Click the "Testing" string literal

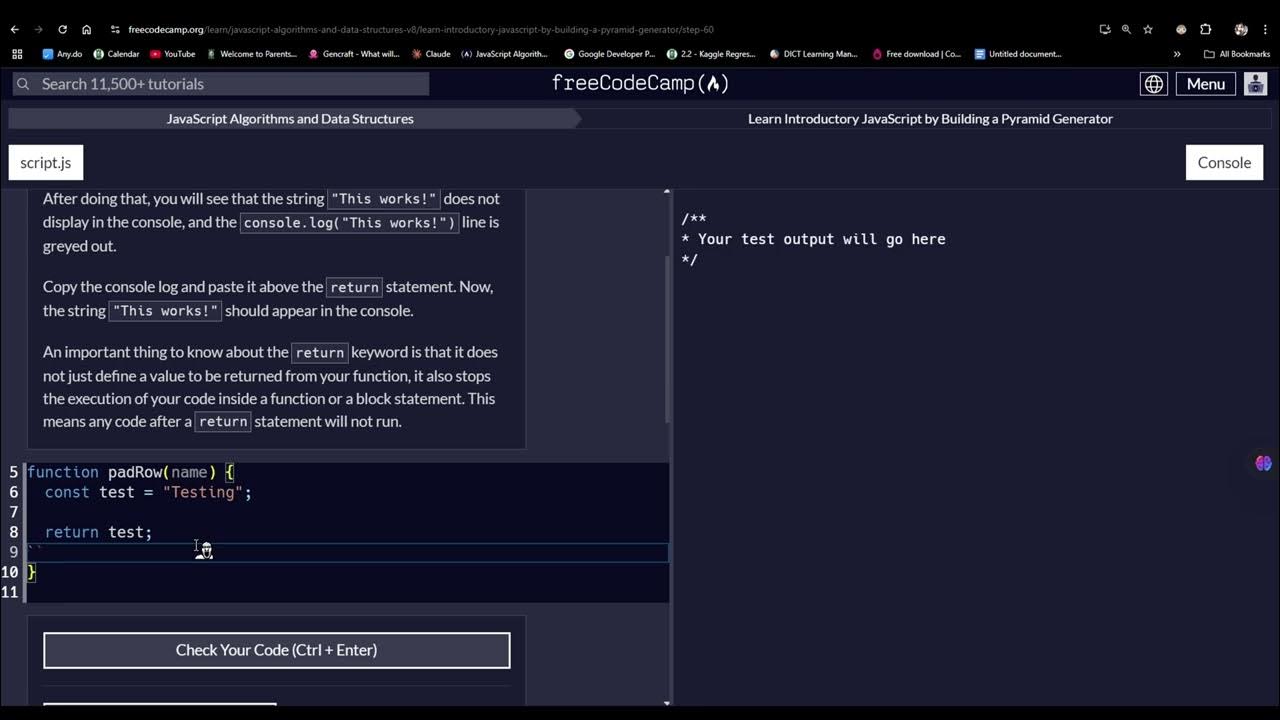point(203,492)
